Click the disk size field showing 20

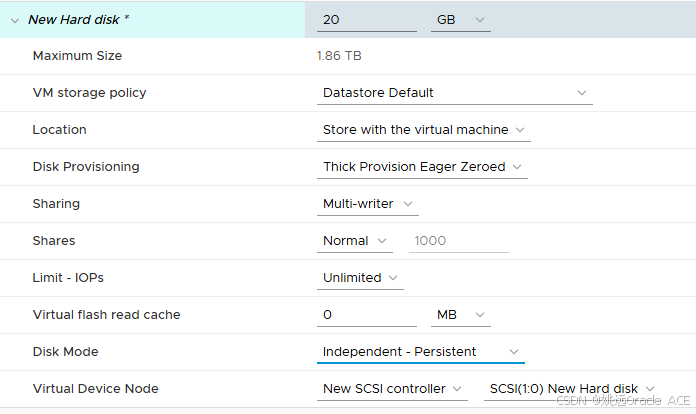[x=367, y=20]
